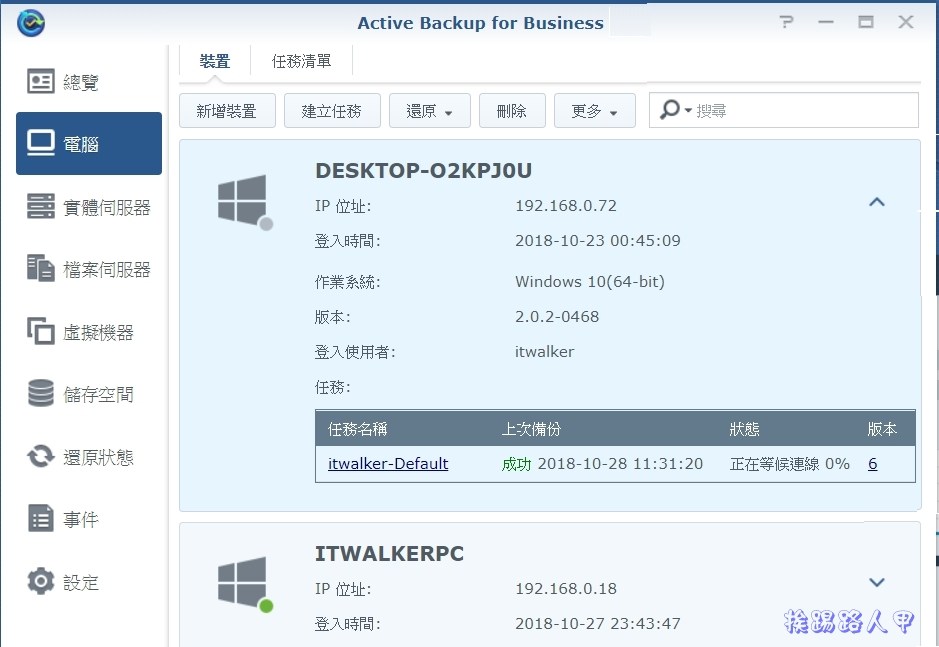The height and width of the screenshot is (647, 939).
Task: Open the 還原 restore dropdown
Action: pos(429,110)
